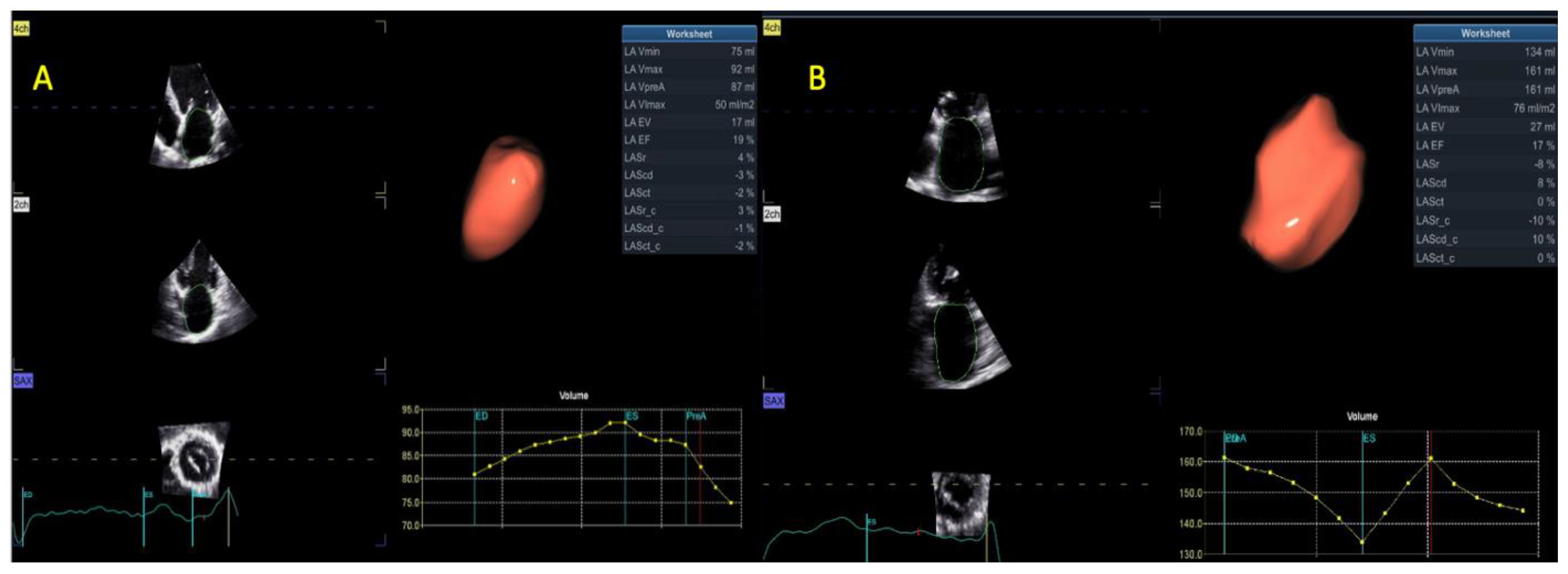Image resolution: width=1568 pixels, height=574 pixels.
Task: Click the yellow 4ch label in panel A
Action: coord(21,29)
